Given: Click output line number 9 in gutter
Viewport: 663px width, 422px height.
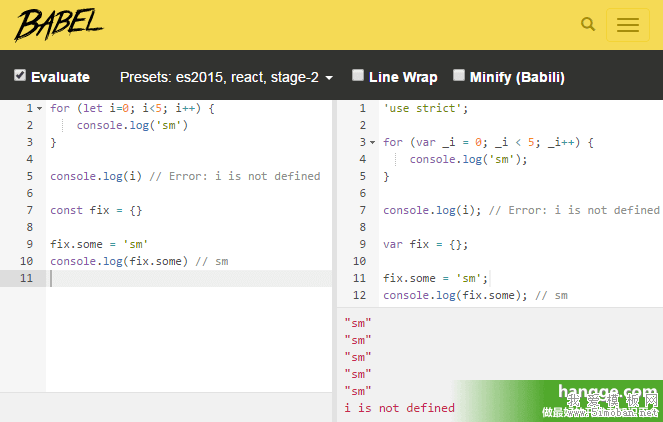Looking at the screenshot, I should (363, 245).
